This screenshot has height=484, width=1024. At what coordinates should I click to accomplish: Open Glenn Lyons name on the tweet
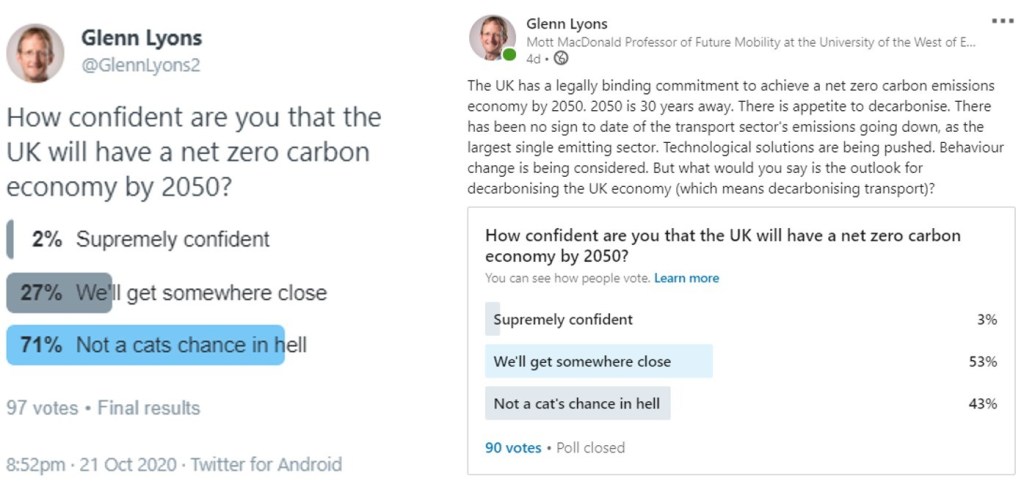pos(141,39)
